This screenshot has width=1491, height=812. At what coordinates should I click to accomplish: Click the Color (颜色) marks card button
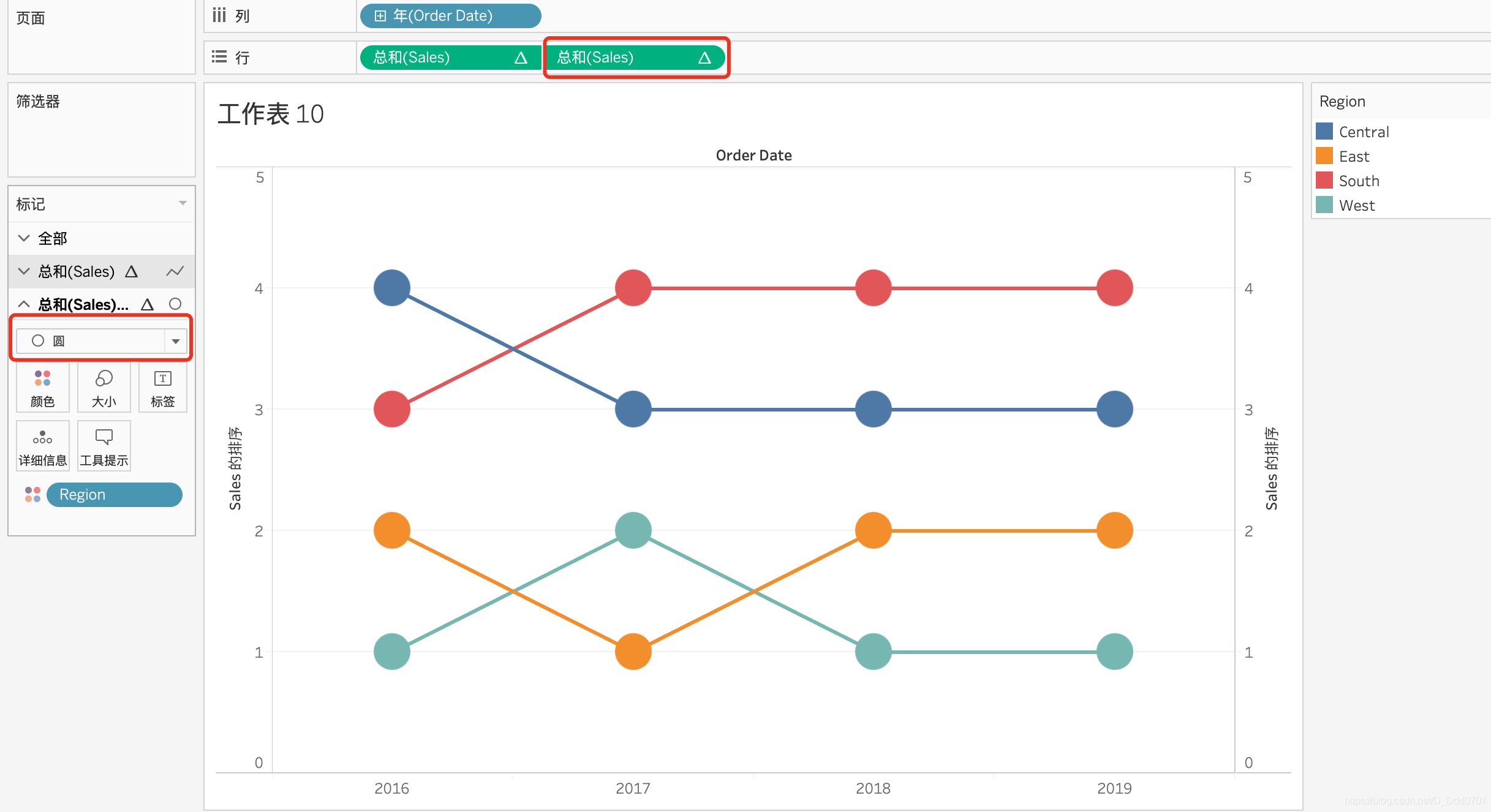(42, 388)
